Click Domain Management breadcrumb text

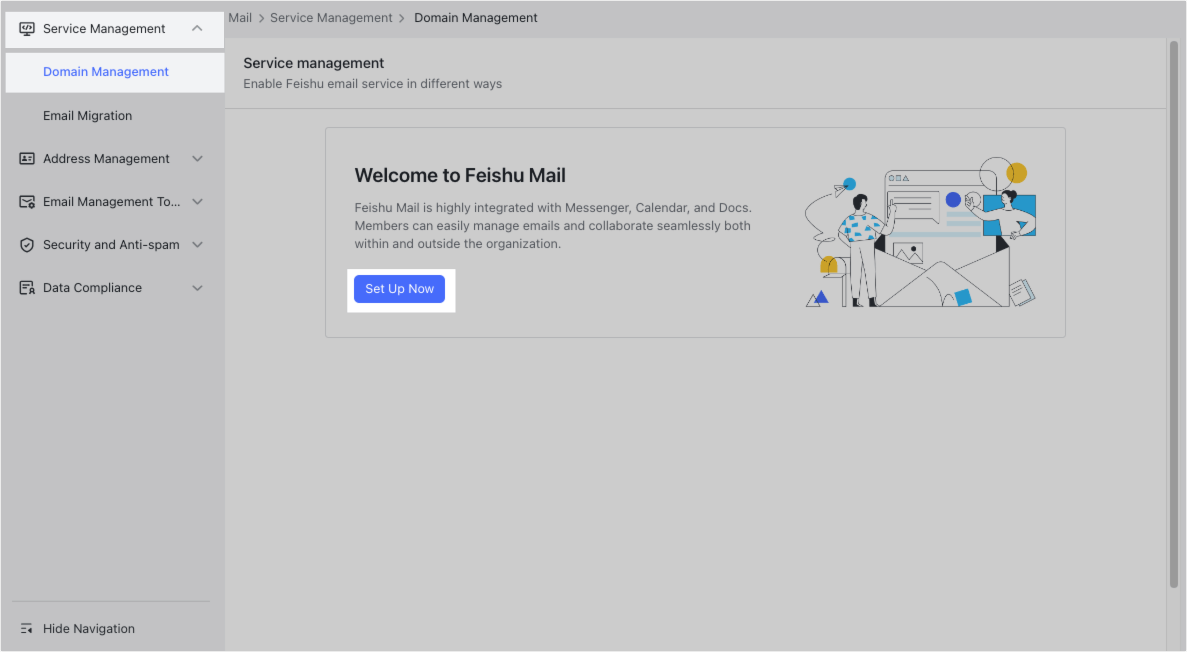(475, 18)
